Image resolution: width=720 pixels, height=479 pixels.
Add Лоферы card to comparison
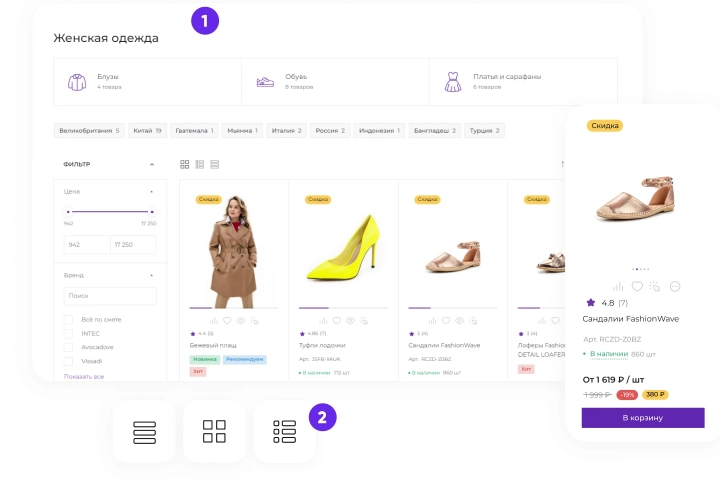tap(542, 321)
